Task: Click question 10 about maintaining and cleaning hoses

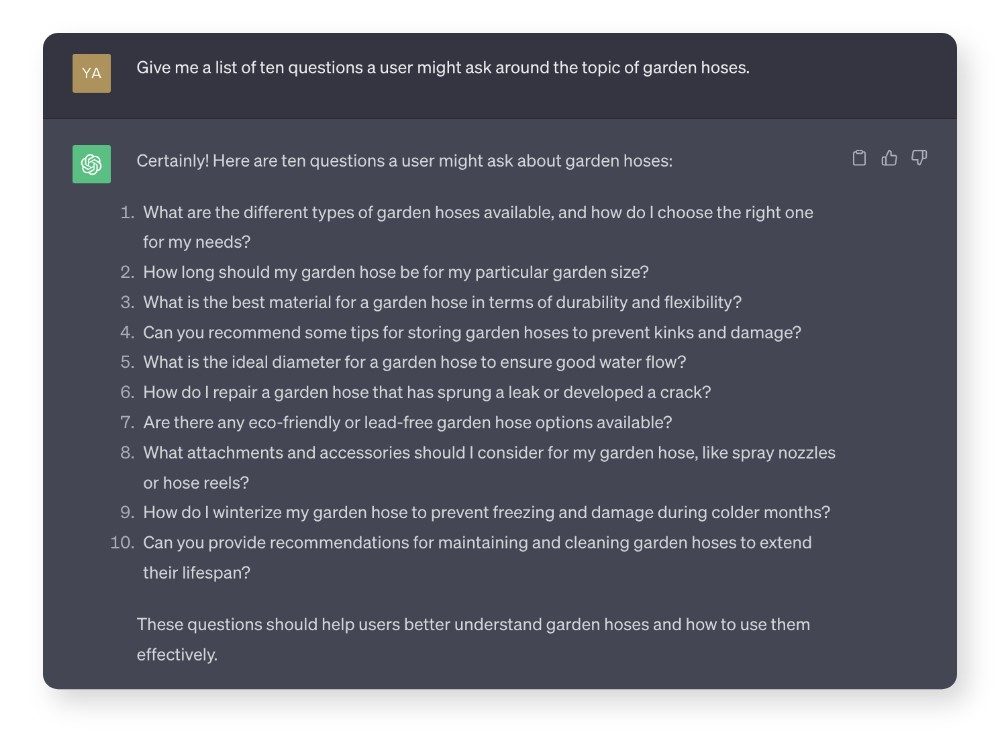Action: pyautogui.click(x=477, y=542)
